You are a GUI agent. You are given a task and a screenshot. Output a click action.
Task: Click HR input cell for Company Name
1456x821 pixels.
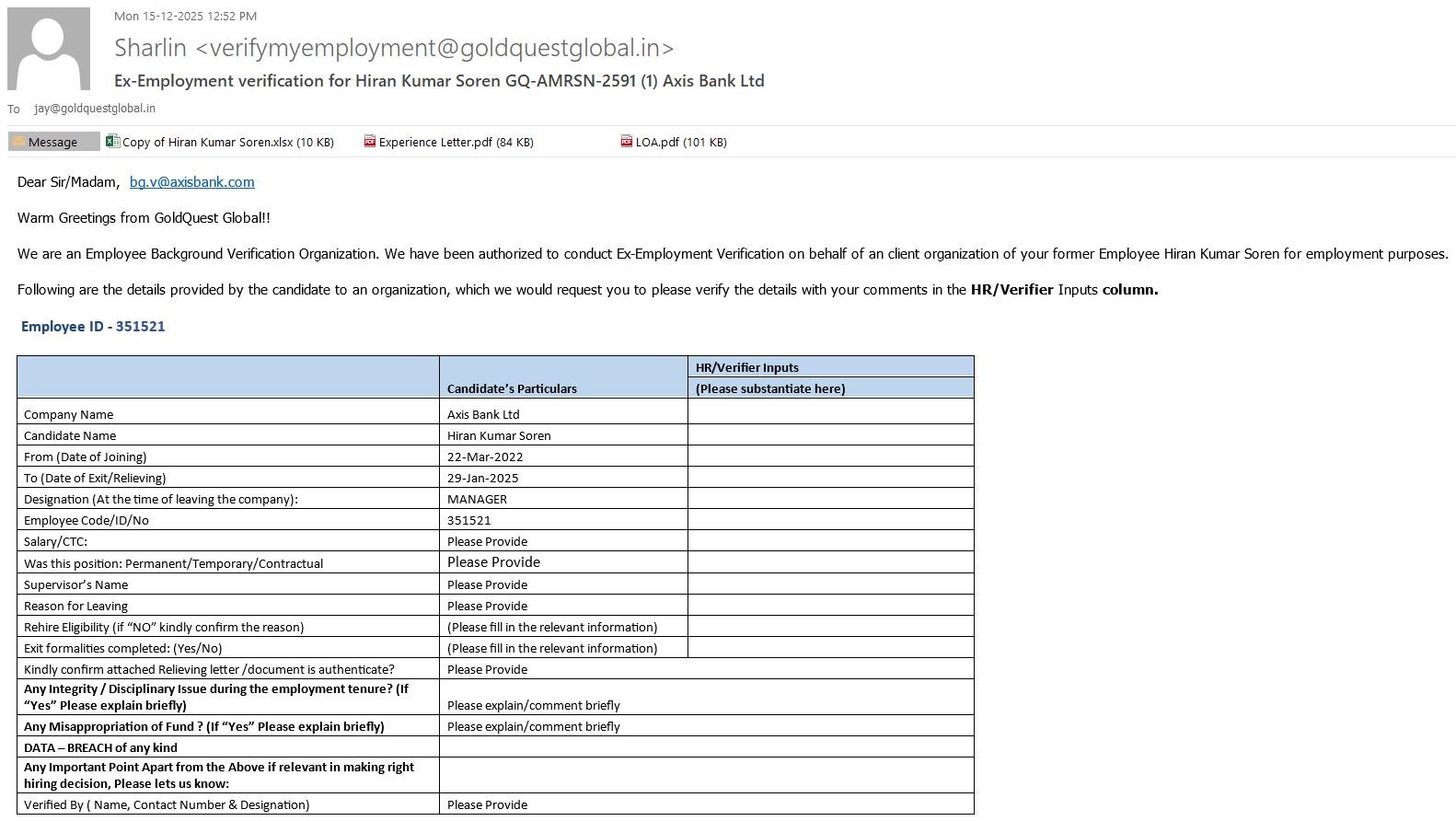830,411
